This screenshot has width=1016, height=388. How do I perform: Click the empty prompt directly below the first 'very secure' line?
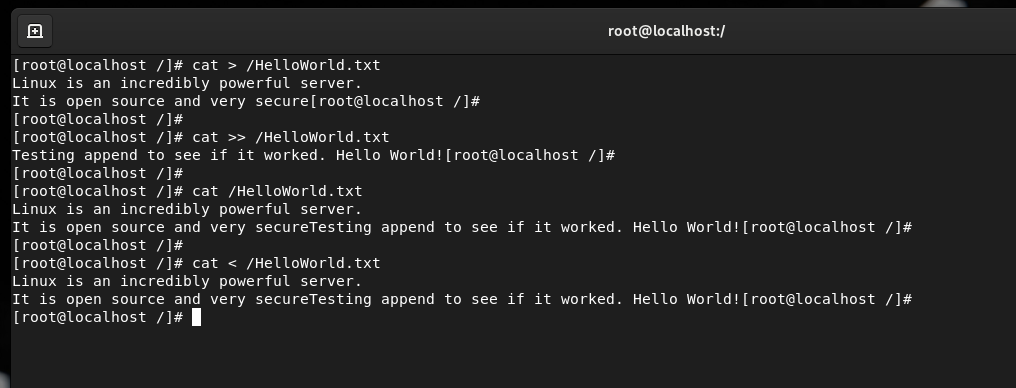(x=98, y=119)
